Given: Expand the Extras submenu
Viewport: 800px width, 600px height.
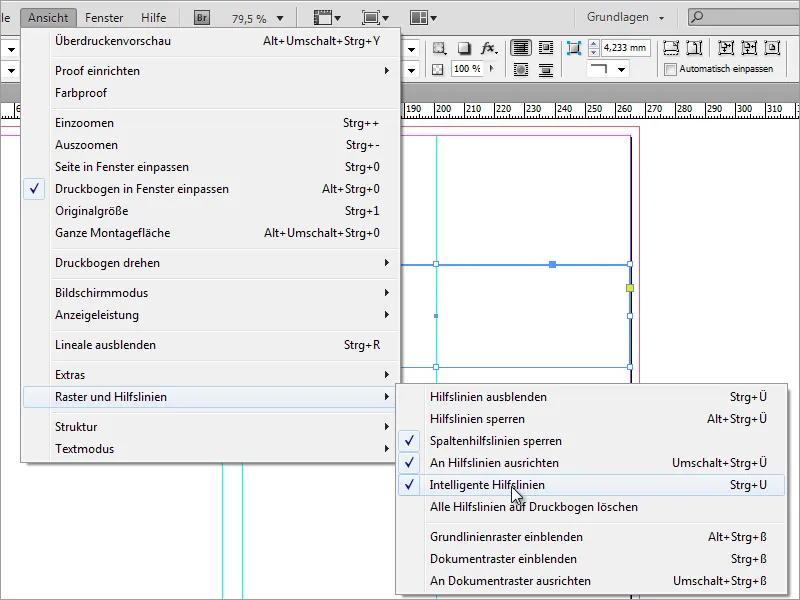Looking at the screenshot, I should click(x=211, y=374).
